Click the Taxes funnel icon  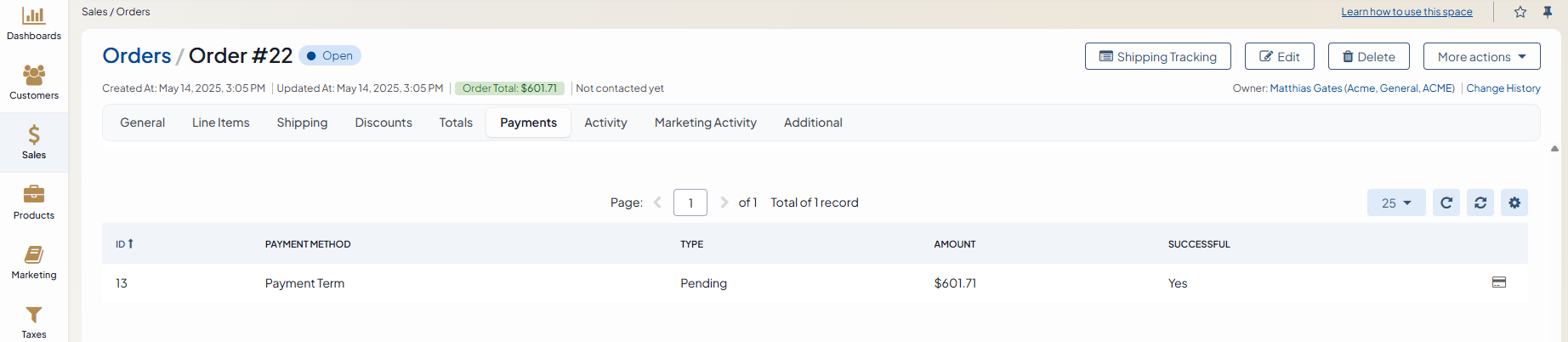(34, 316)
